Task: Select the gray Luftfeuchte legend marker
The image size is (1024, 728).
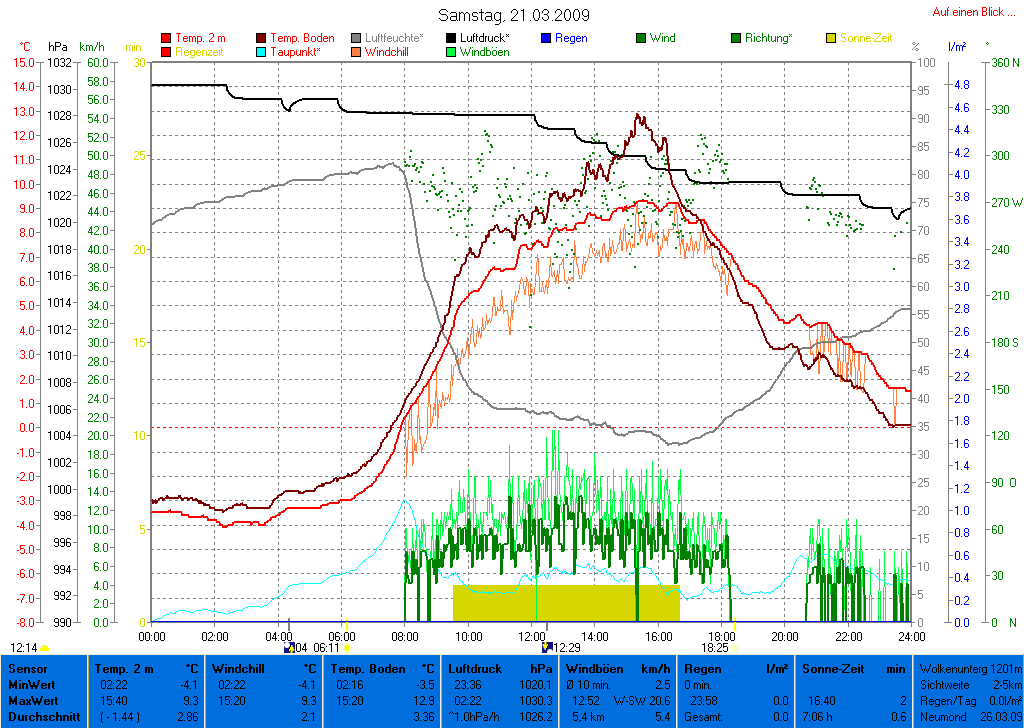Action: pos(357,38)
